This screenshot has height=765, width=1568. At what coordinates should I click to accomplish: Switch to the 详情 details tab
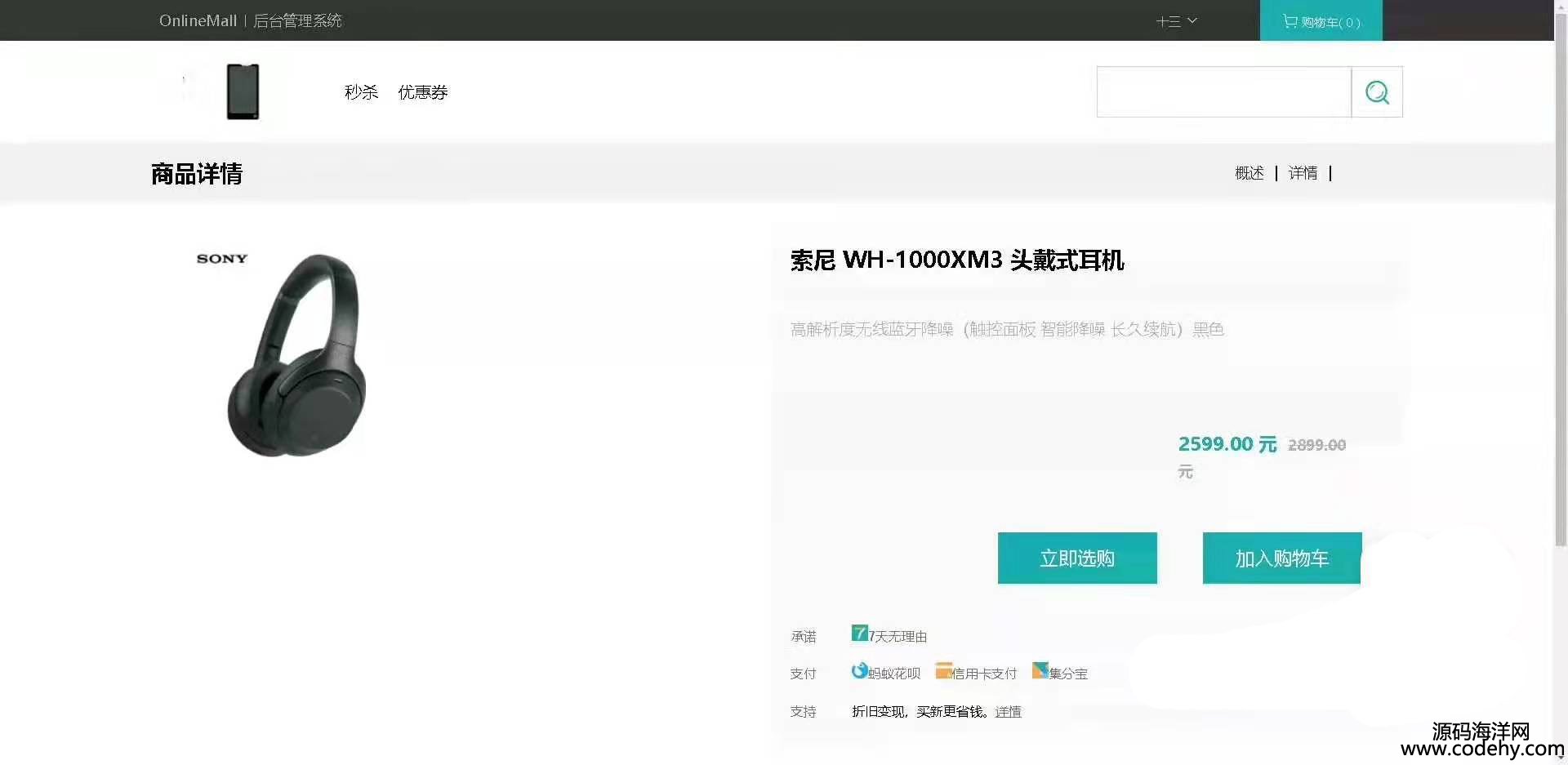[1303, 173]
